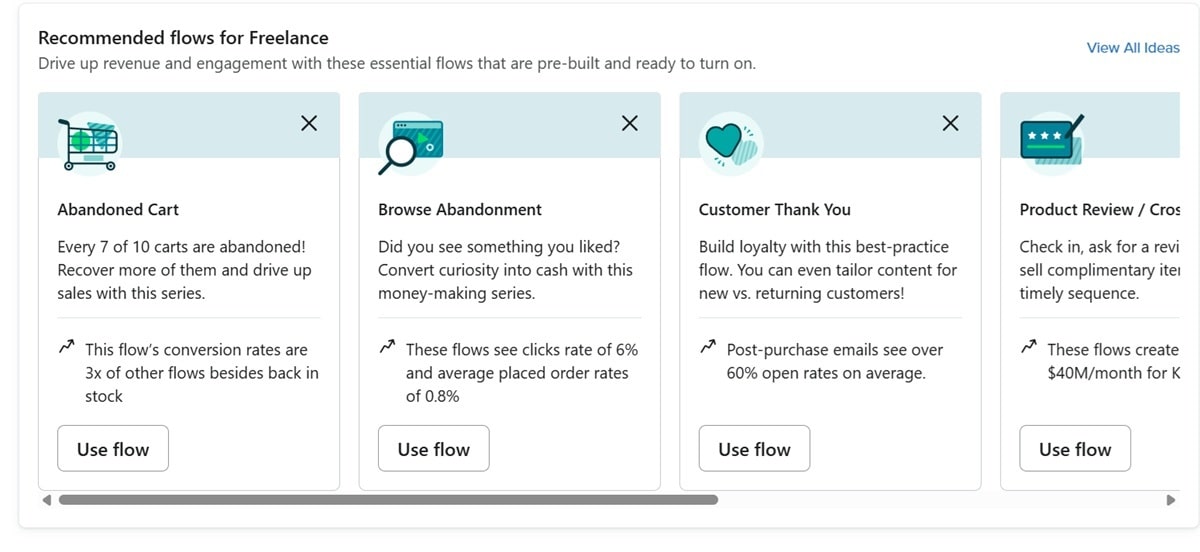Use the Abandoned Cart flow
The width and height of the screenshot is (1200, 552).
click(113, 449)
